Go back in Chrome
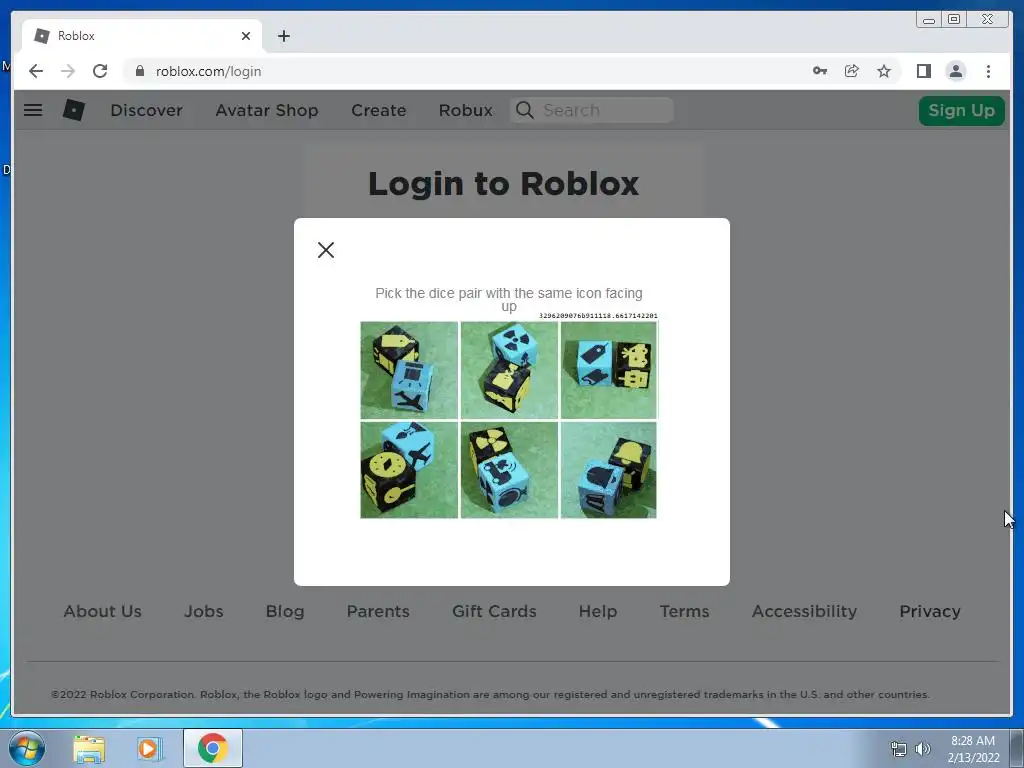Image resolution: width=1024 pixels, height=768 pixels. click(x=36, y=71)
